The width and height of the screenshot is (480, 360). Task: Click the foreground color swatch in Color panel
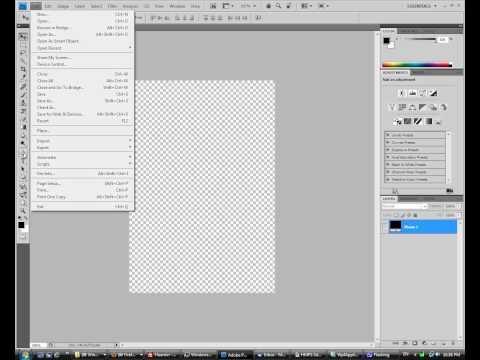click(x=386, y=41)
